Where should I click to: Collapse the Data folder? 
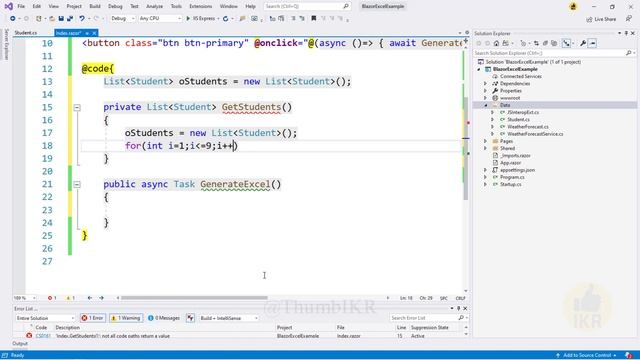pyautogui.click(x=485, y=105)
